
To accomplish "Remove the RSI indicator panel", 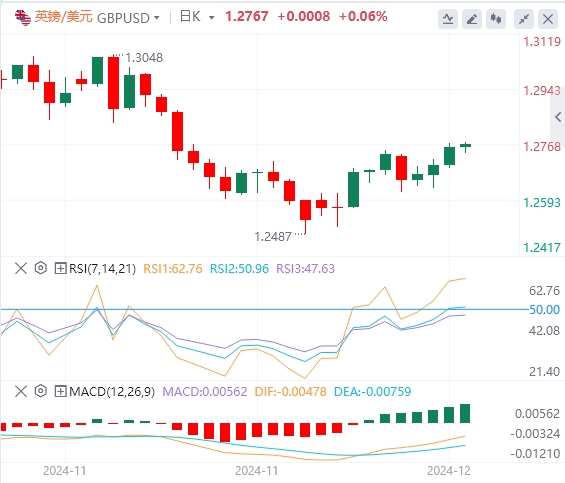I will click(21, 268).
